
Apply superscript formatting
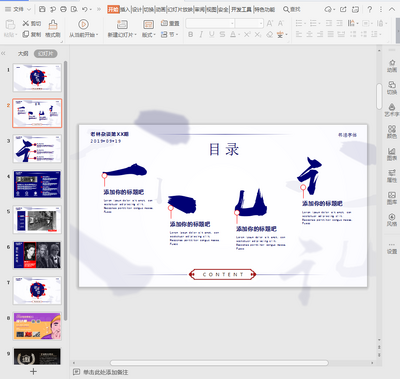(247, 34)
